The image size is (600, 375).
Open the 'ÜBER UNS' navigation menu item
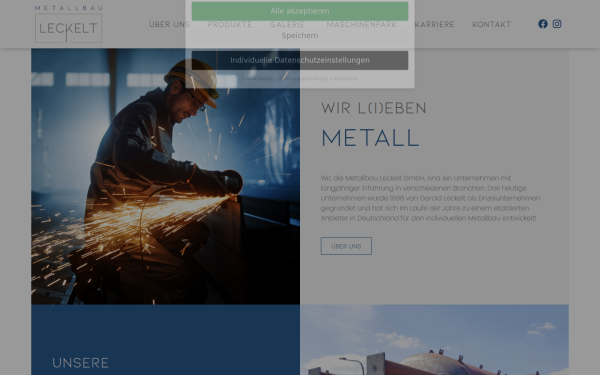[x=170, y=24]
